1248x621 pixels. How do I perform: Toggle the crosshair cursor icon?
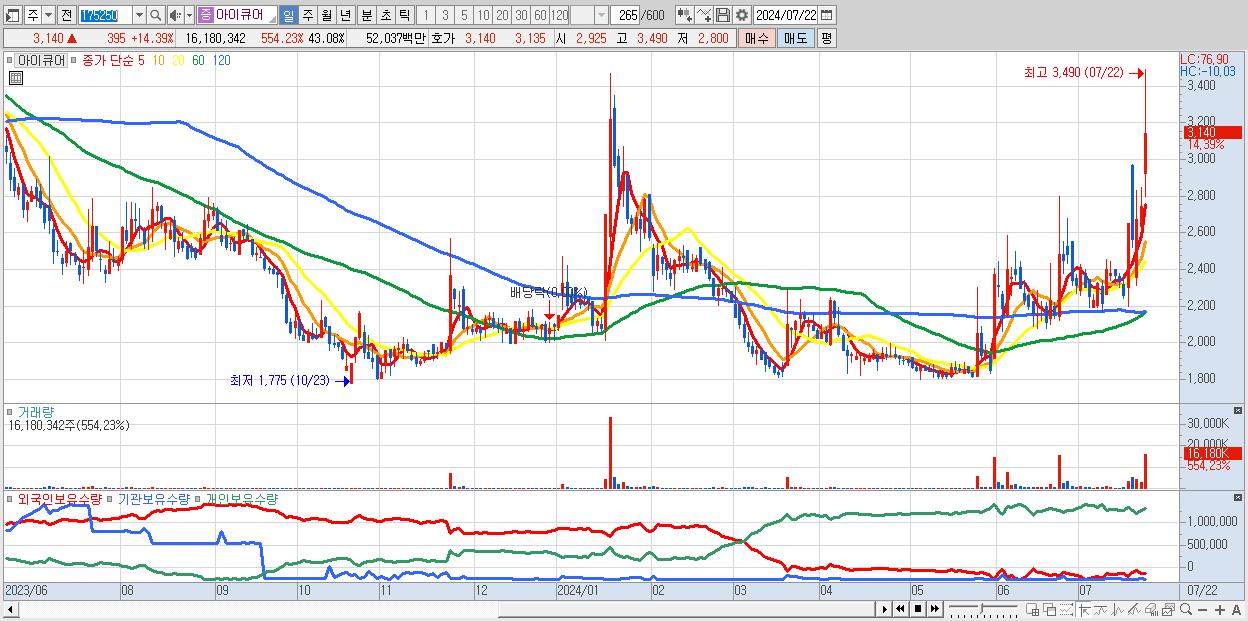coord(1084,608)
